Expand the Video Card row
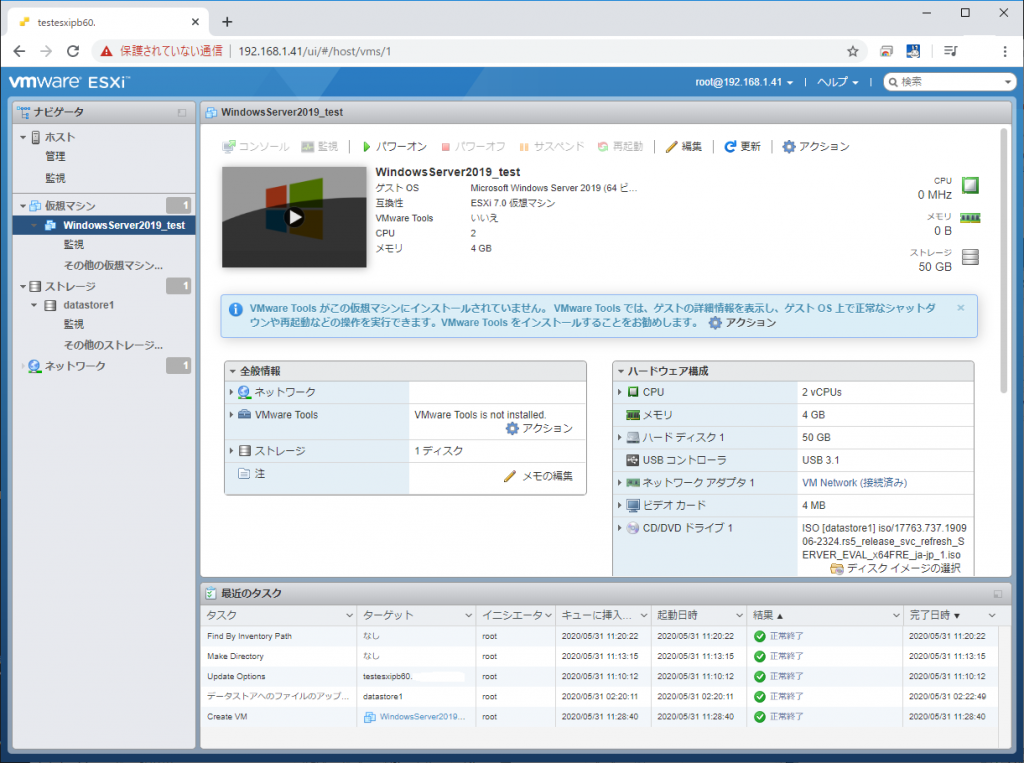Screen dimensions: 1024x763 (620, 505)
